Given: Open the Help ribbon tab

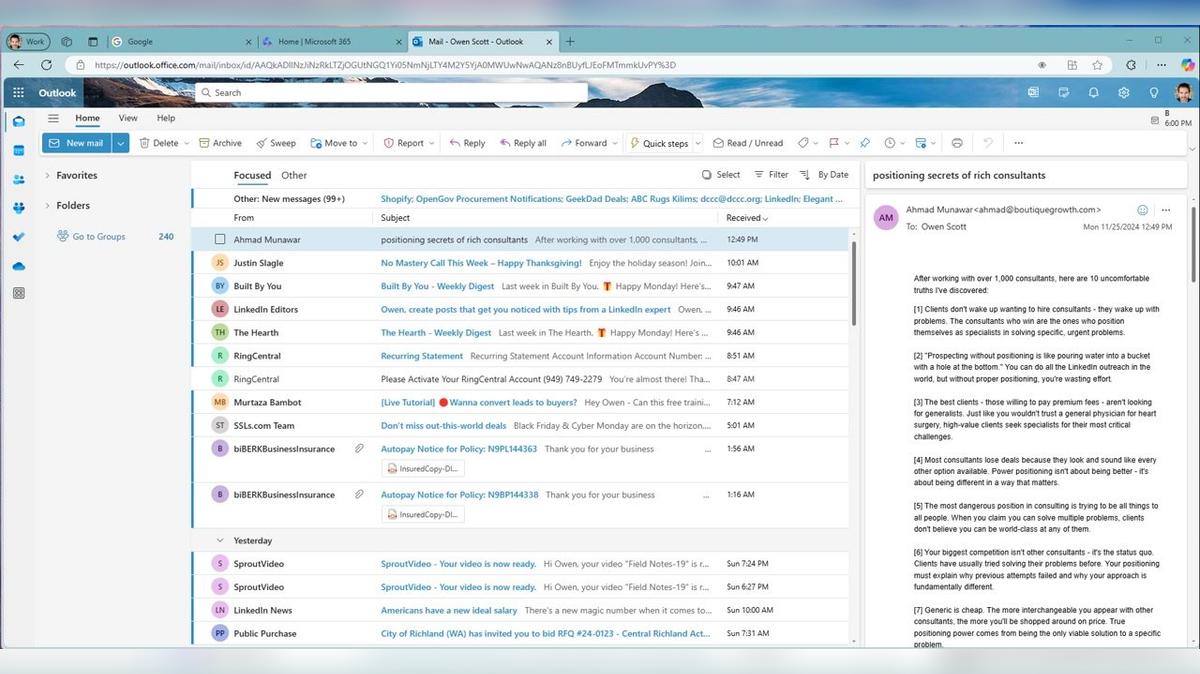Looking at the screenshot, I should (x=166, y=118).
